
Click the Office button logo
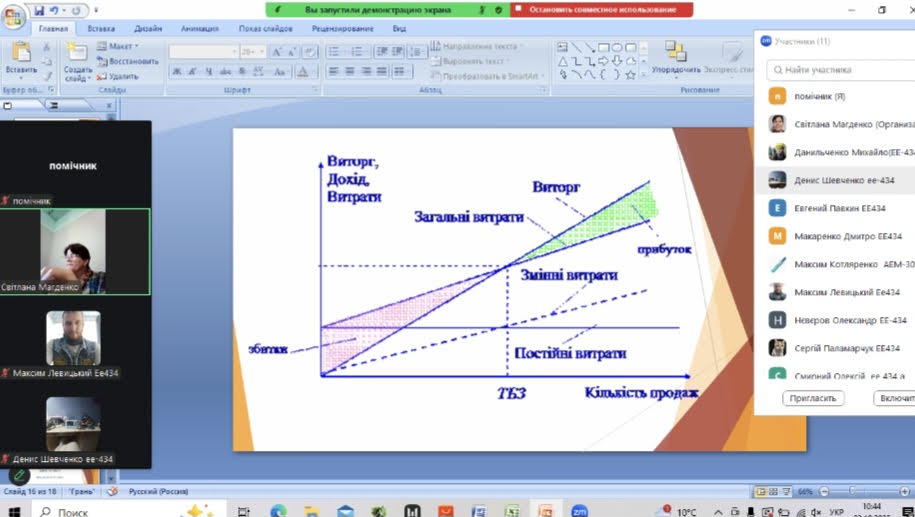tap(13, 15)
